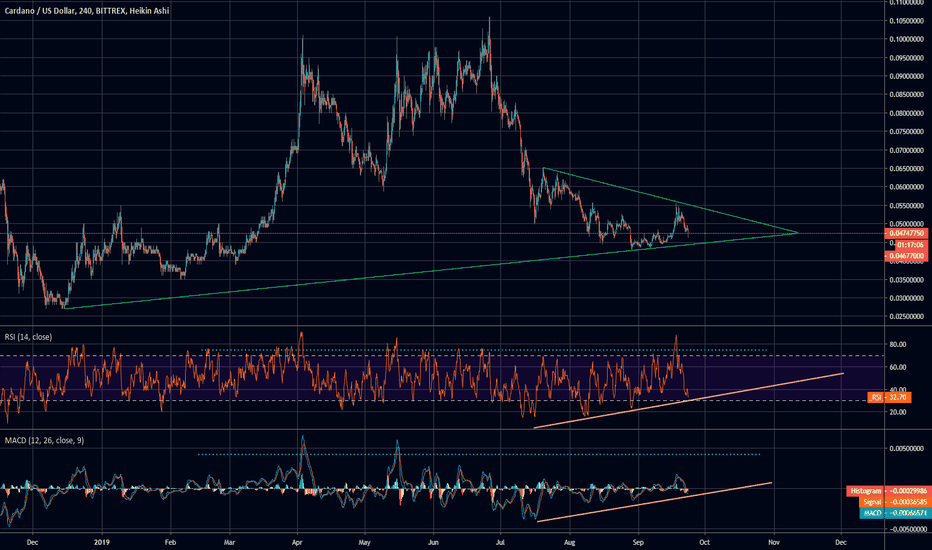
Task: Select the orange trendline in MACD pane
Action: [654, 502]
